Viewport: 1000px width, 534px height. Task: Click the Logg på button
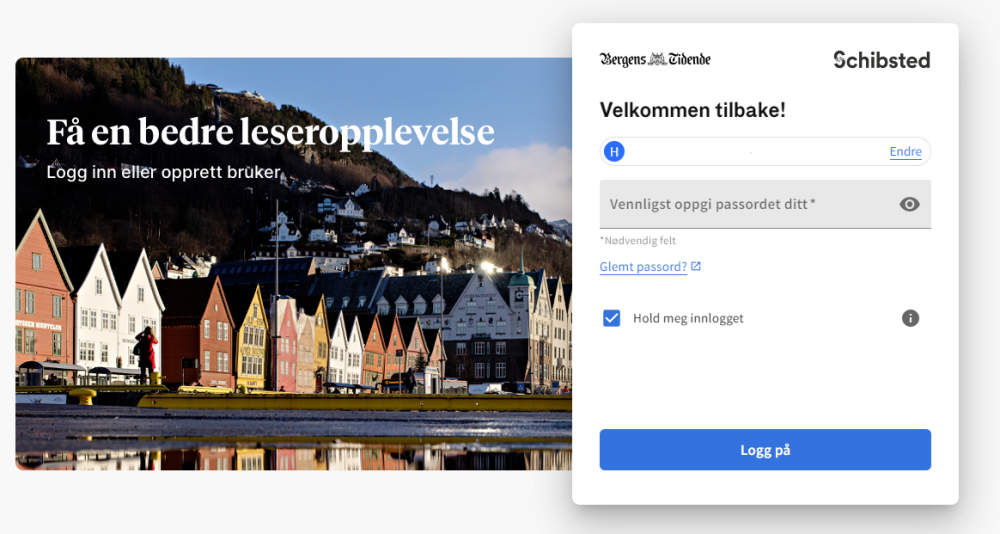pos(765,450)
